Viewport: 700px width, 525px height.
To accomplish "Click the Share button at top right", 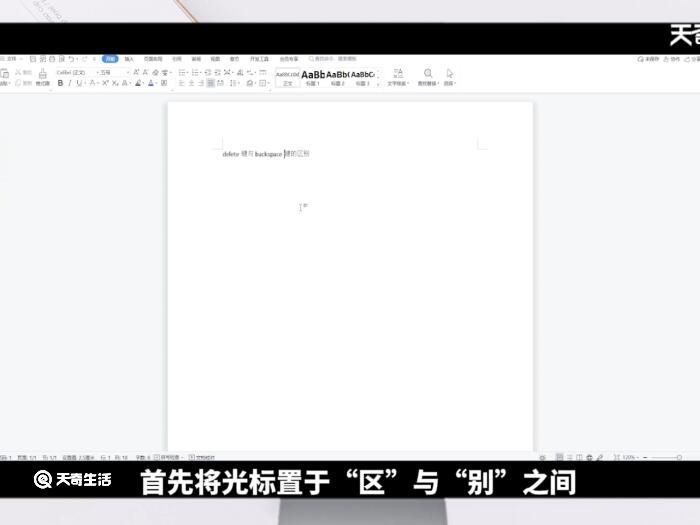I will click(692, 59).
